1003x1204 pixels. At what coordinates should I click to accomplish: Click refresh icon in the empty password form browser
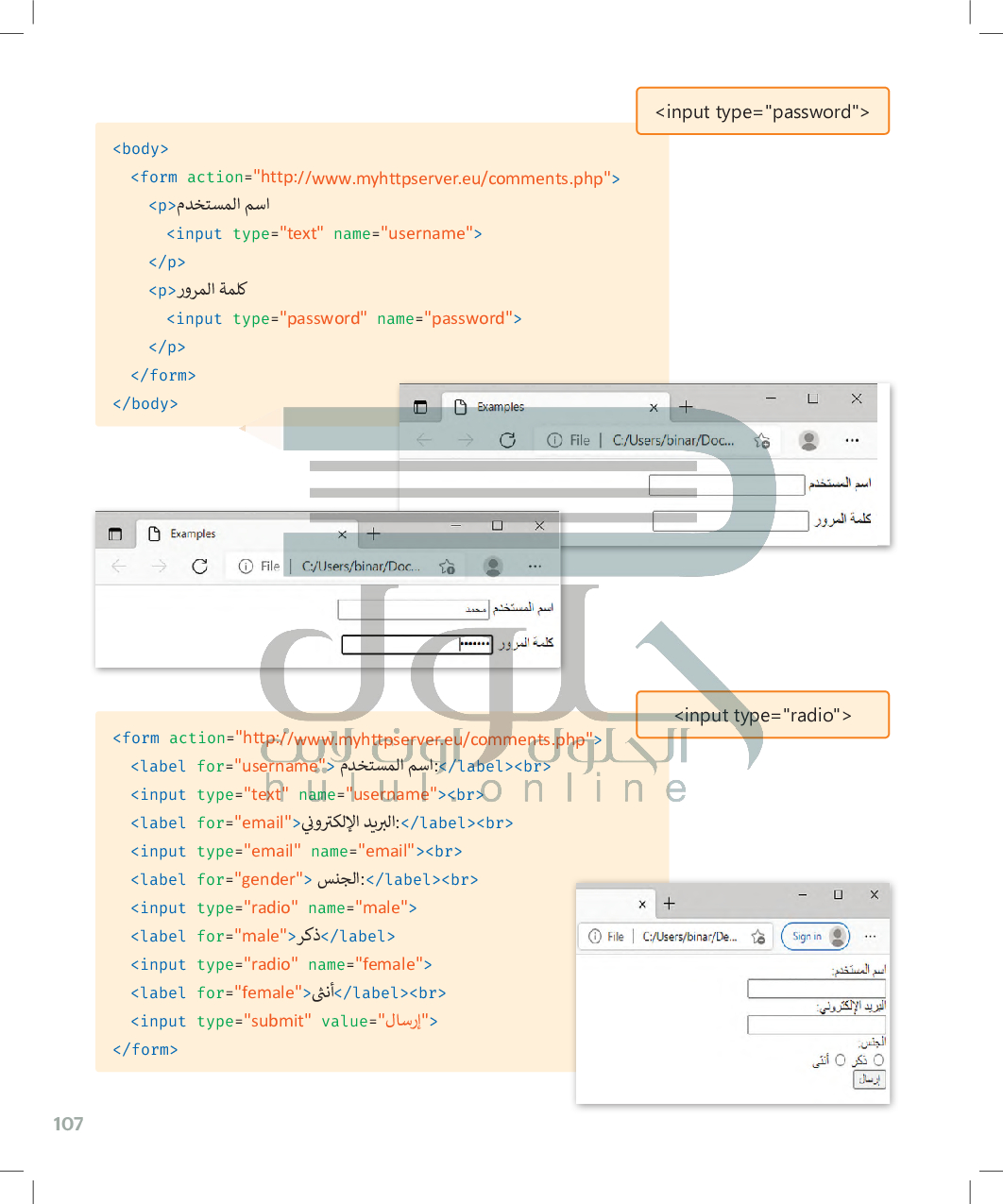(507, 440)
